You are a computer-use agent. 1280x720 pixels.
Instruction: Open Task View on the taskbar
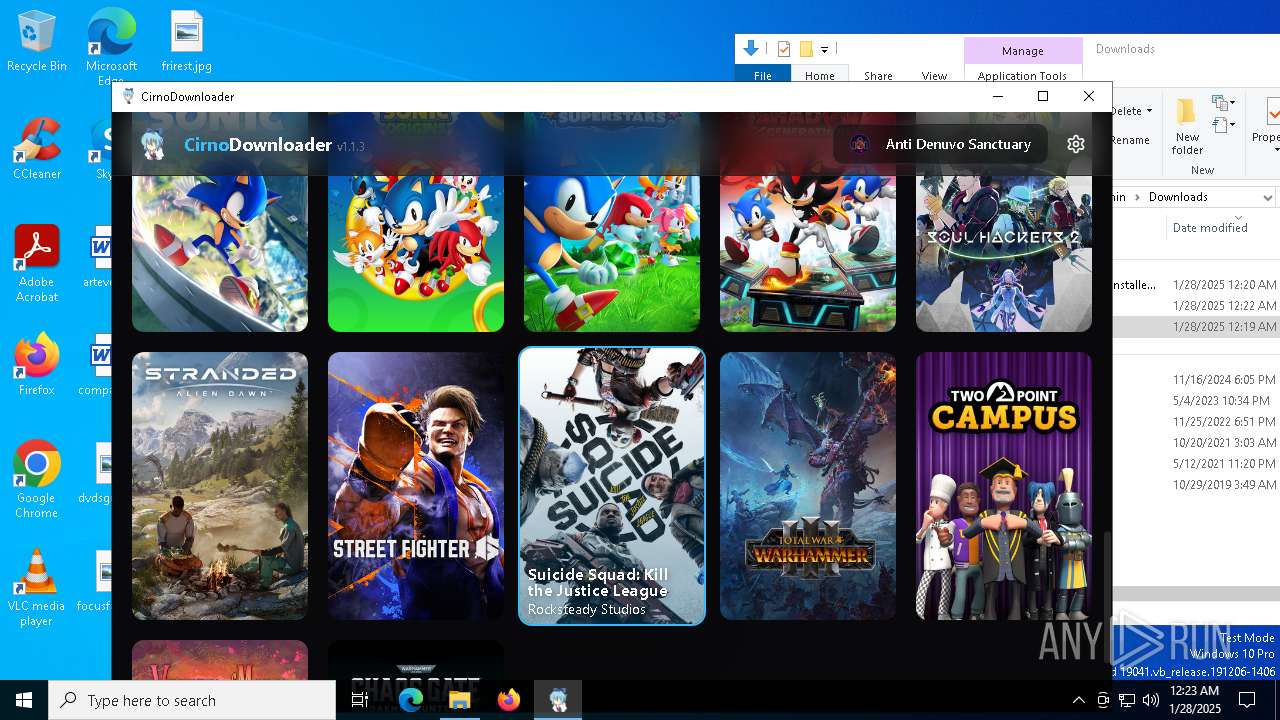[360, 700]
